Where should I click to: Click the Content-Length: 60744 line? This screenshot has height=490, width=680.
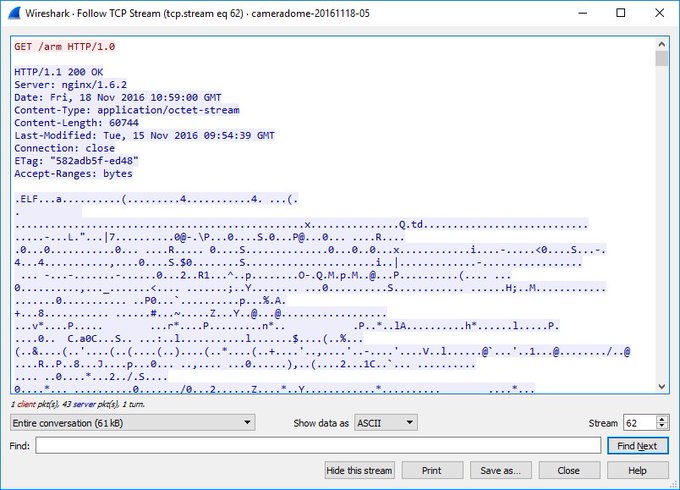coord(77,123)
